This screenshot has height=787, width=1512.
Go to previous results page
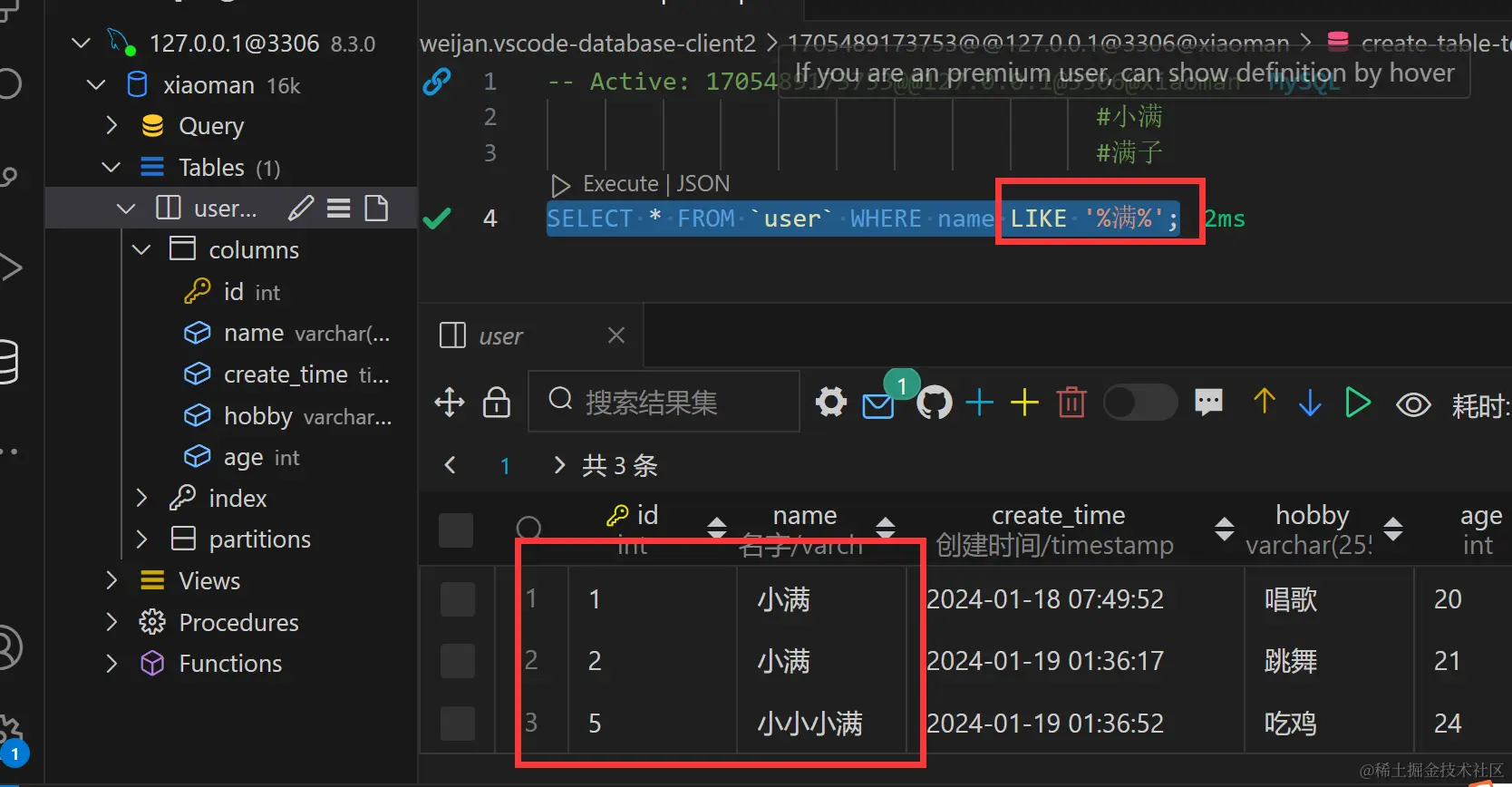pyautogui.click(x=451, y=465)
